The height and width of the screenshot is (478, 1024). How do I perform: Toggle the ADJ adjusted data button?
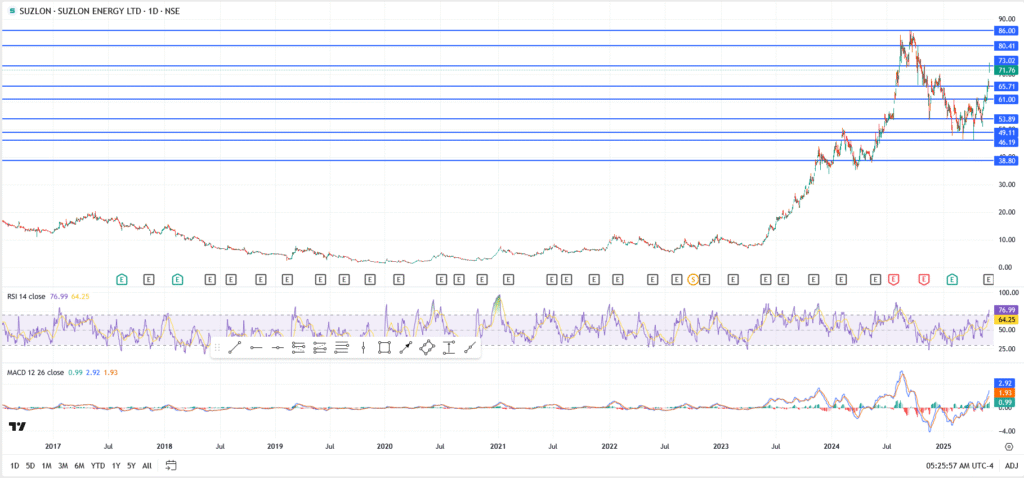[1011, 466]
